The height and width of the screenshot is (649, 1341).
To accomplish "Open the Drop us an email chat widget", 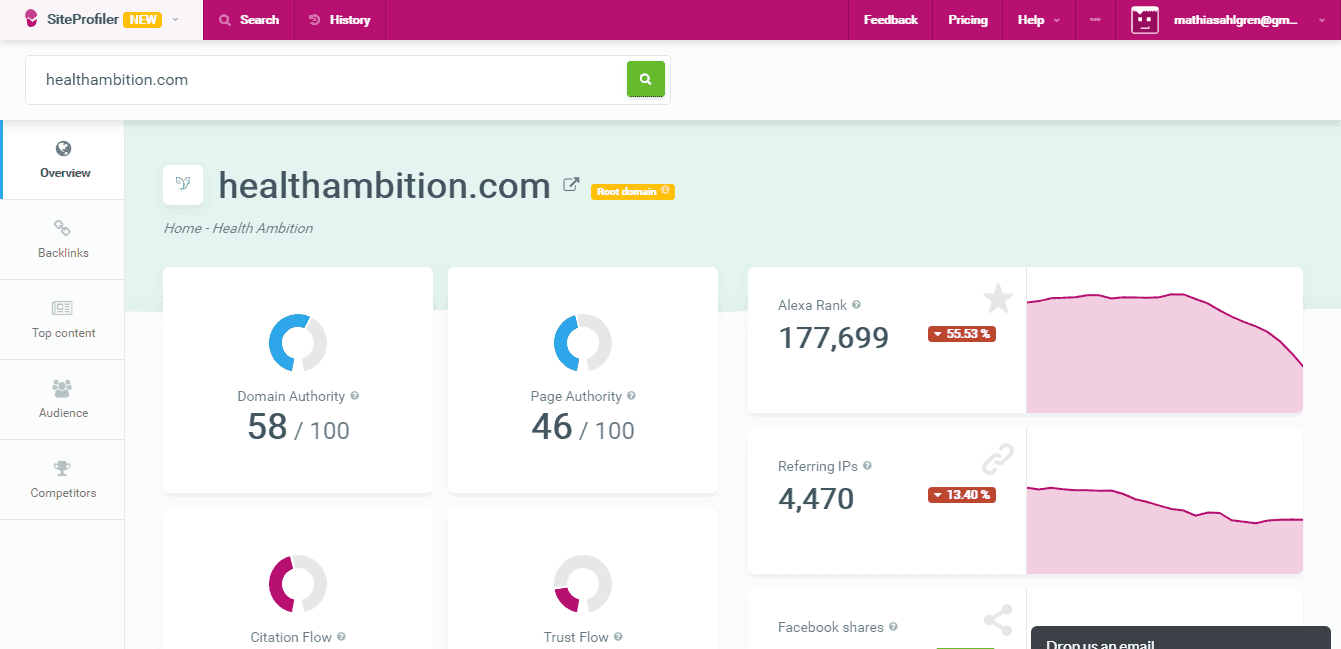I will point(1181,638).
